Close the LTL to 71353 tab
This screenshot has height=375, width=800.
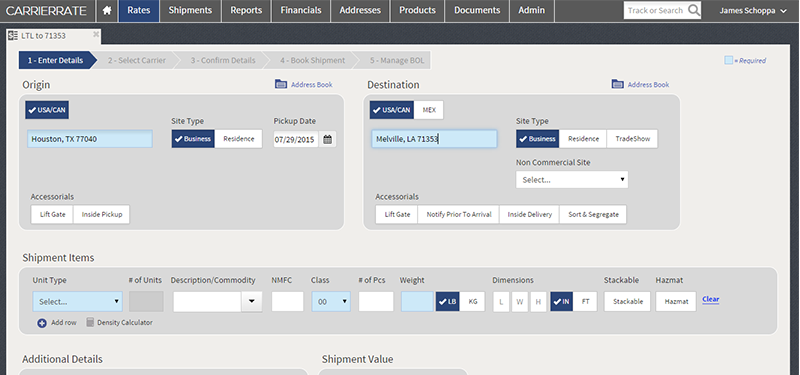(x=96, y=35)
